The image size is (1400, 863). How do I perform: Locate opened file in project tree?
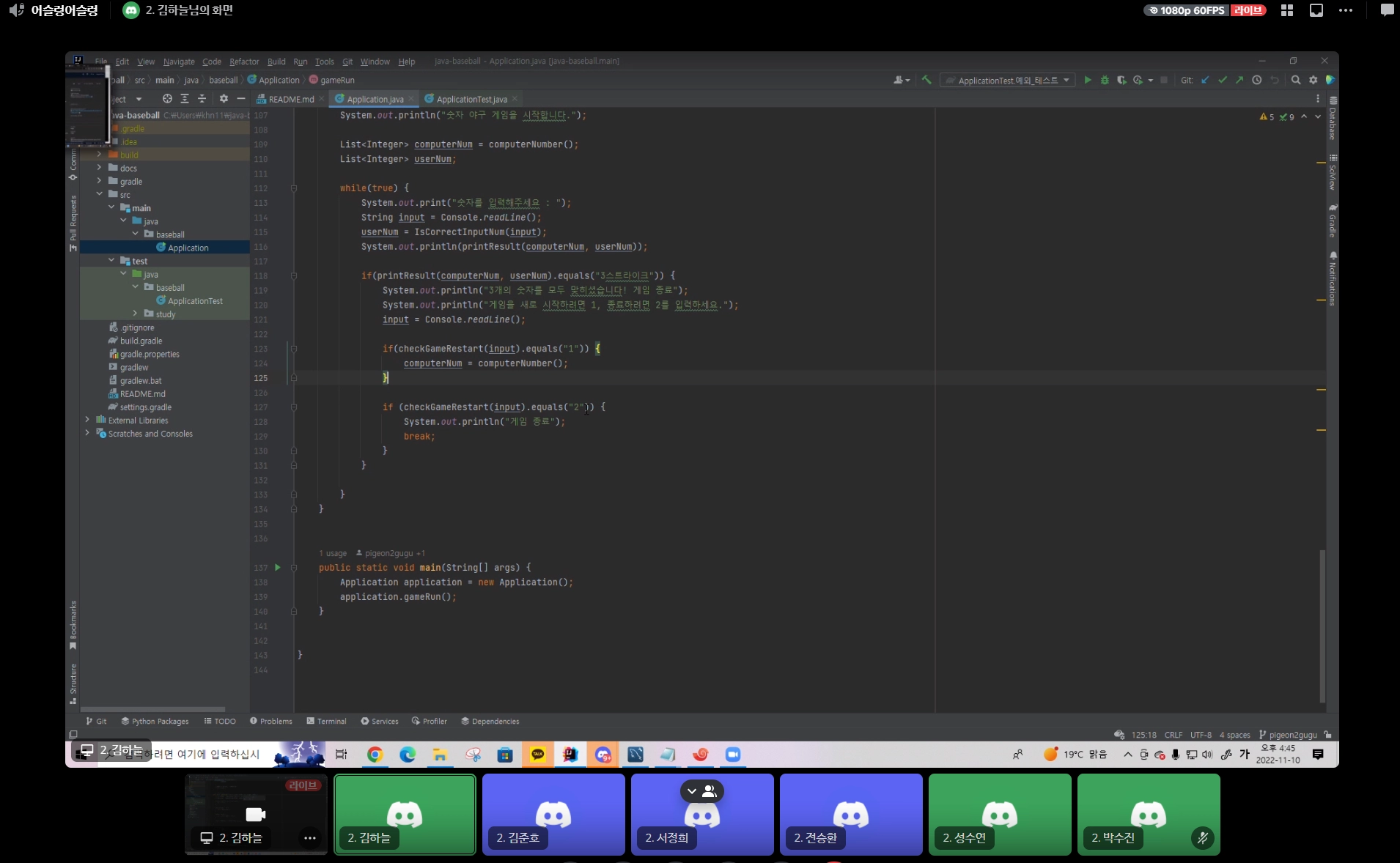pos(167,99)
